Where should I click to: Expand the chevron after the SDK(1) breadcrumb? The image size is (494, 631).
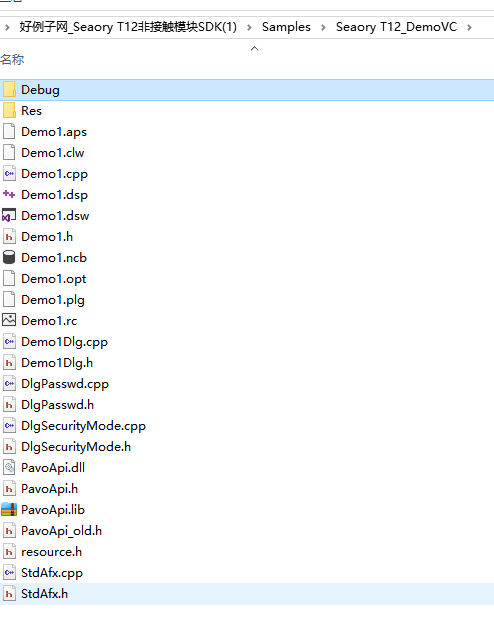tap(249, 27)
